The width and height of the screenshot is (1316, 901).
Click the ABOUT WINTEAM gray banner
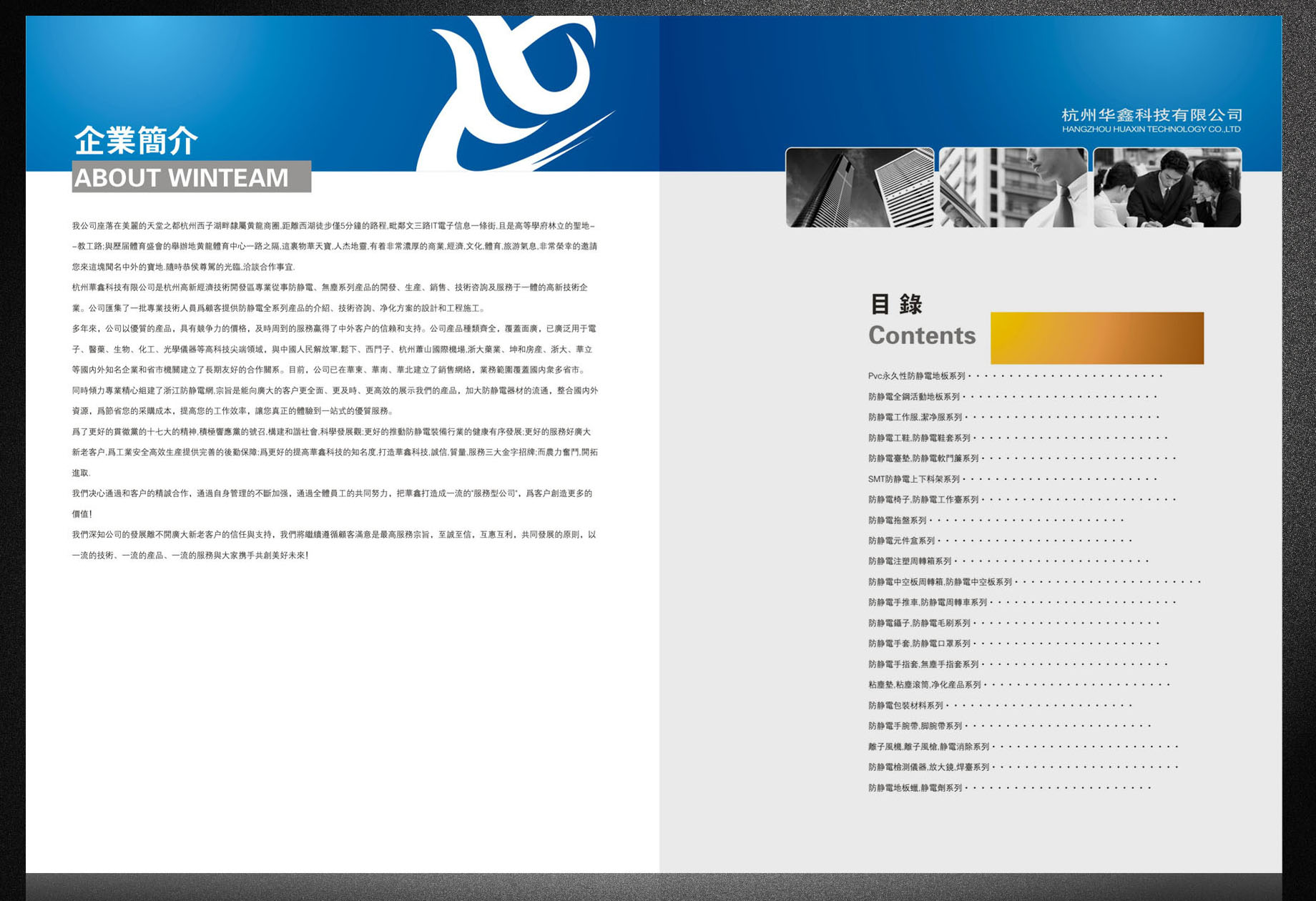pyautogui.click(x=191, y=177)
